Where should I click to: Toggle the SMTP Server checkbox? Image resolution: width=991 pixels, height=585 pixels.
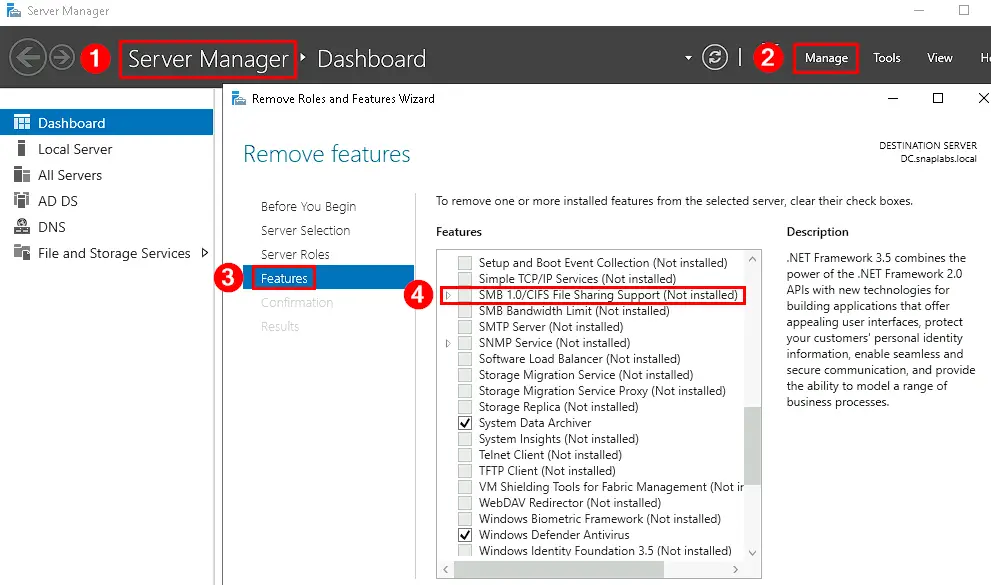click(465, 327)
